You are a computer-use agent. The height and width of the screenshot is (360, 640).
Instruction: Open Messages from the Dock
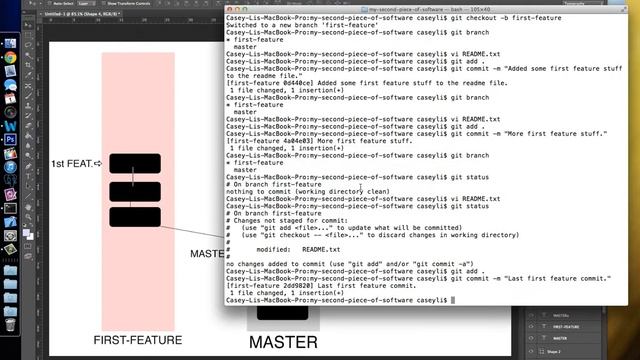[x=10, y=84]
